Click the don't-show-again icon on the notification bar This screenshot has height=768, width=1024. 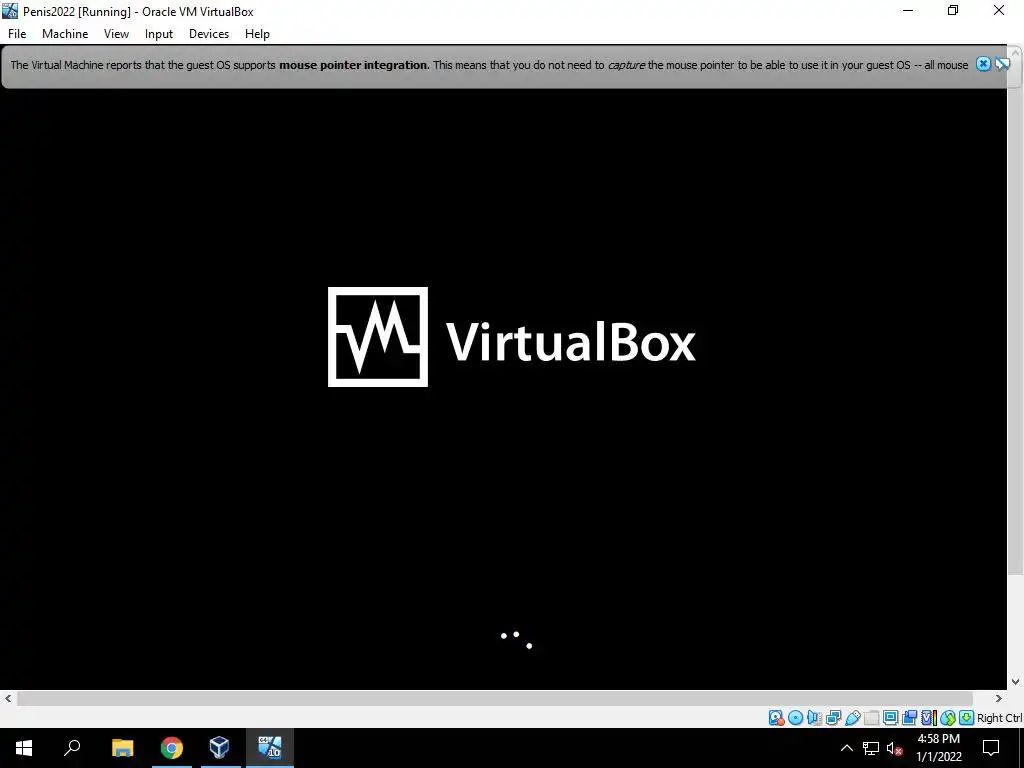[x=1002, y=64]
